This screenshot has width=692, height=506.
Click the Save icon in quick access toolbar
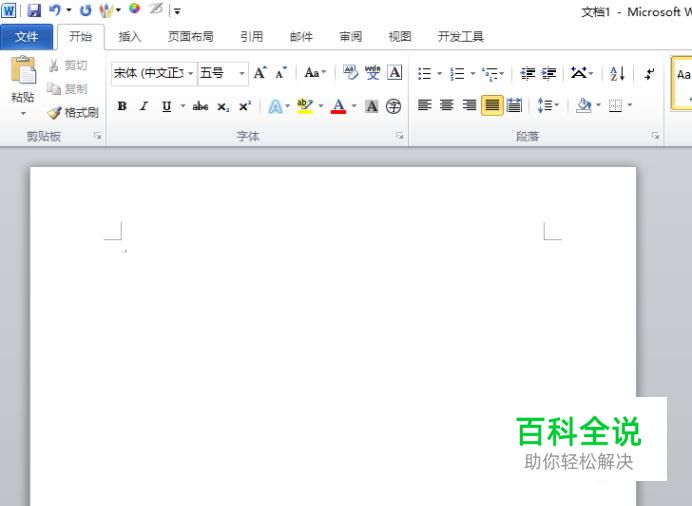point(34,10)
